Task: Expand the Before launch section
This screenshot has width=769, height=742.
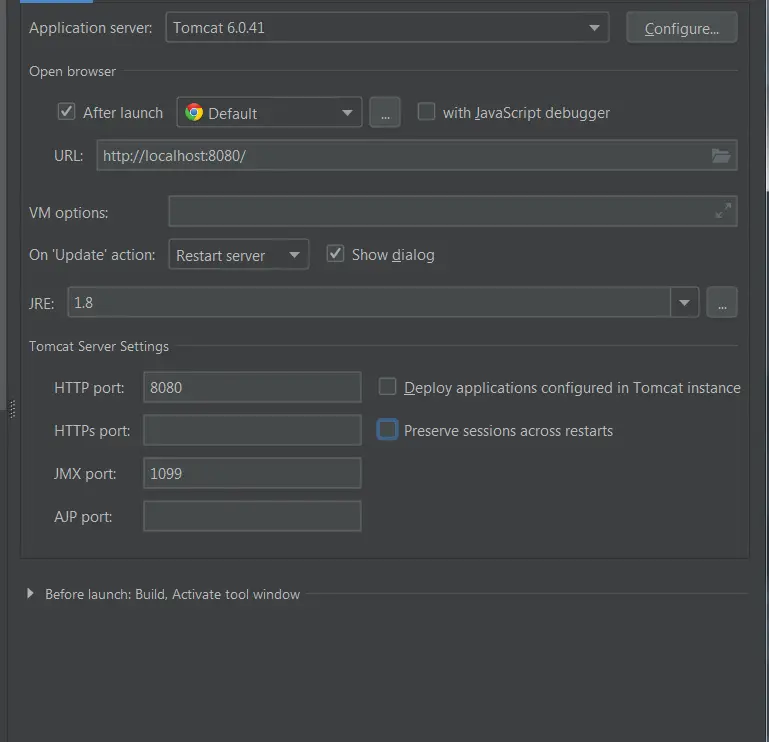Action: coord(30,593)
